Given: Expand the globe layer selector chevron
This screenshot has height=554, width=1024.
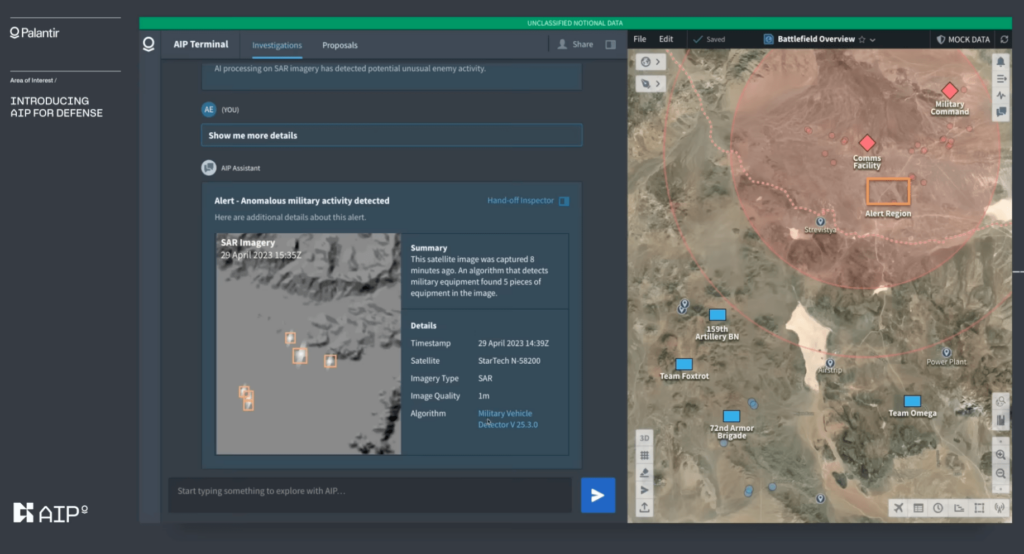Looking at the screenshot, I should [659, 62].
